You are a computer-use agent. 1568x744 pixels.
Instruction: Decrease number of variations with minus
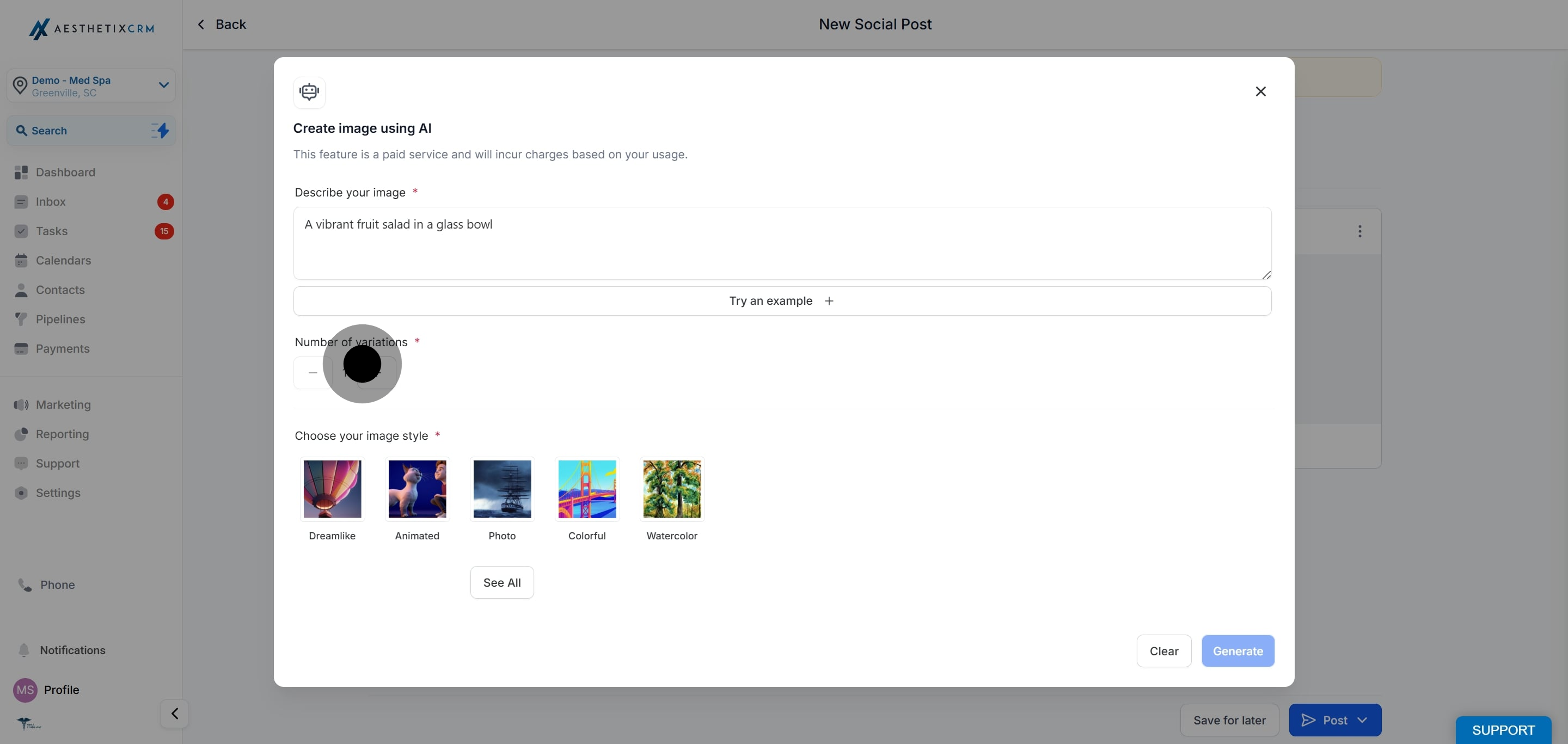pyautogui.click(x=313, y=372)
